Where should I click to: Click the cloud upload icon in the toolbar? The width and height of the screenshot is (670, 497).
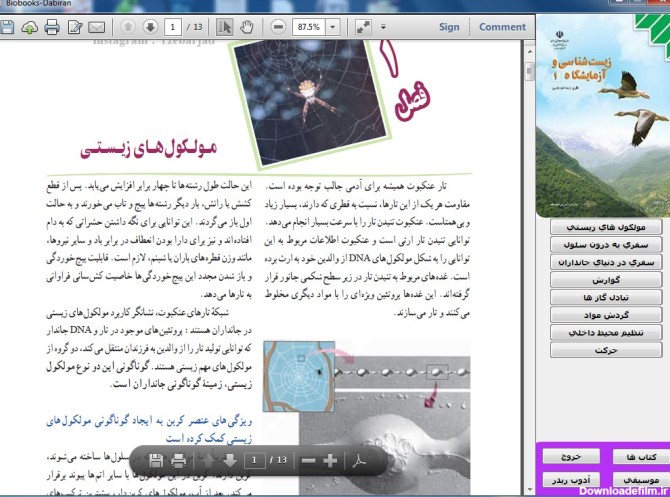tap(29, 27)
